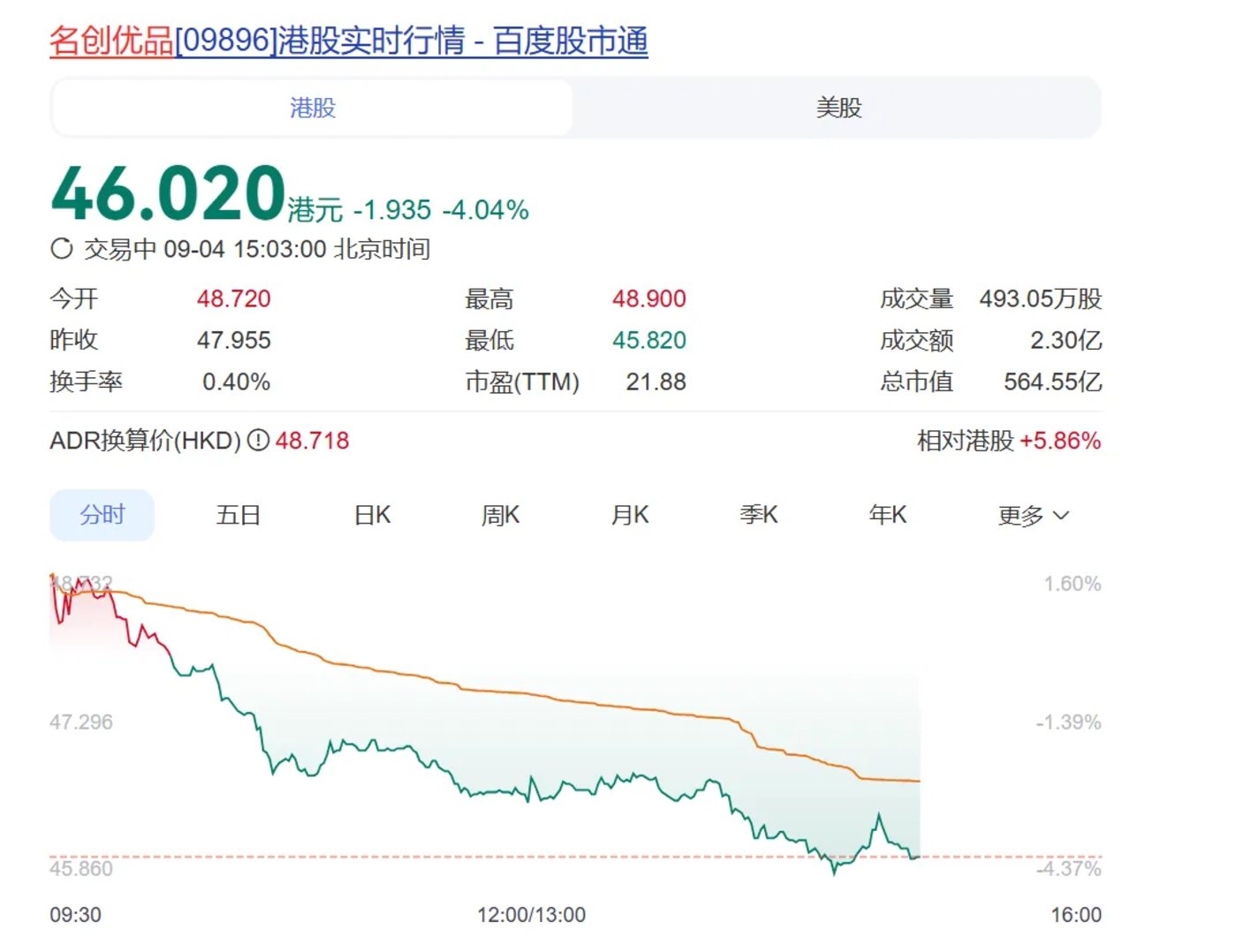Click the -4.37% percent axis label

pyautogui.click(x=1069, y=868)
